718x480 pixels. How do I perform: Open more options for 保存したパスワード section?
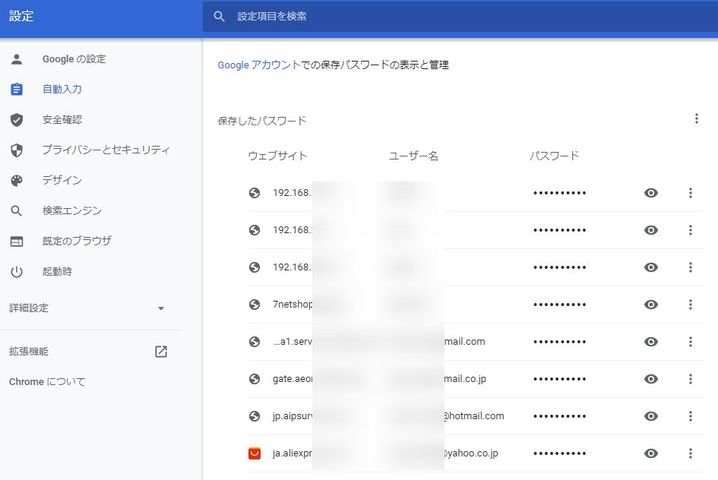click(696, 119)
